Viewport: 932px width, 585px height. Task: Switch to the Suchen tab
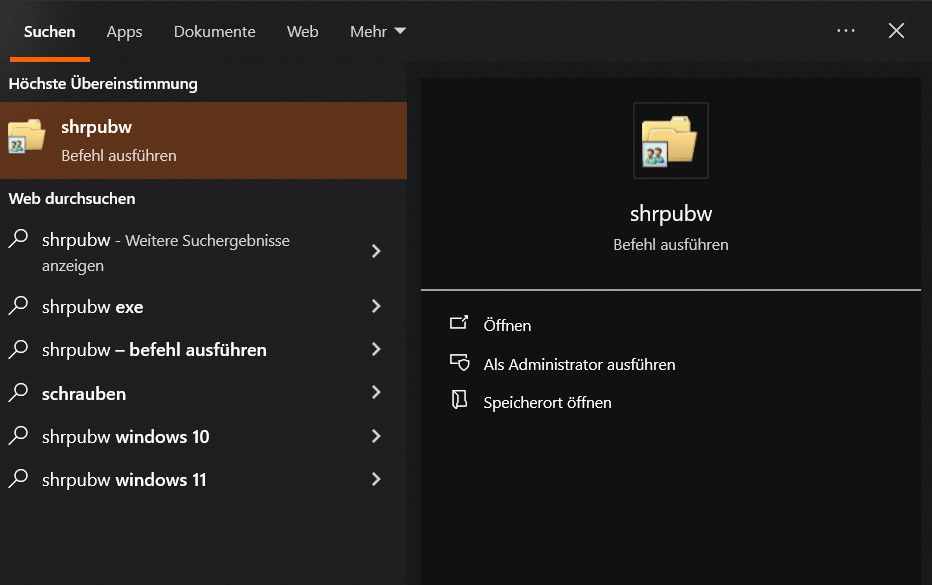pos(49,32)
